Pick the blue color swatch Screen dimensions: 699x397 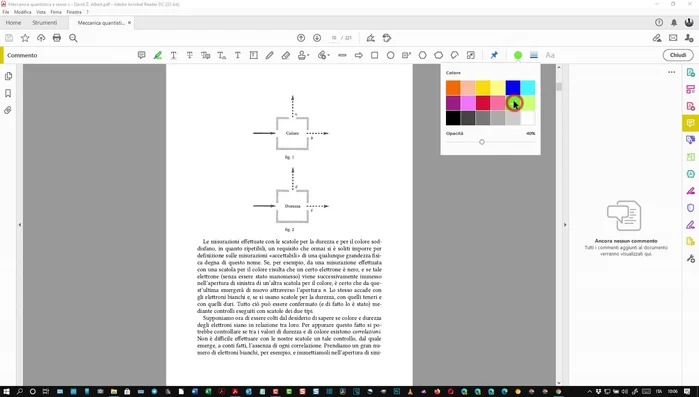pos(513,88)
